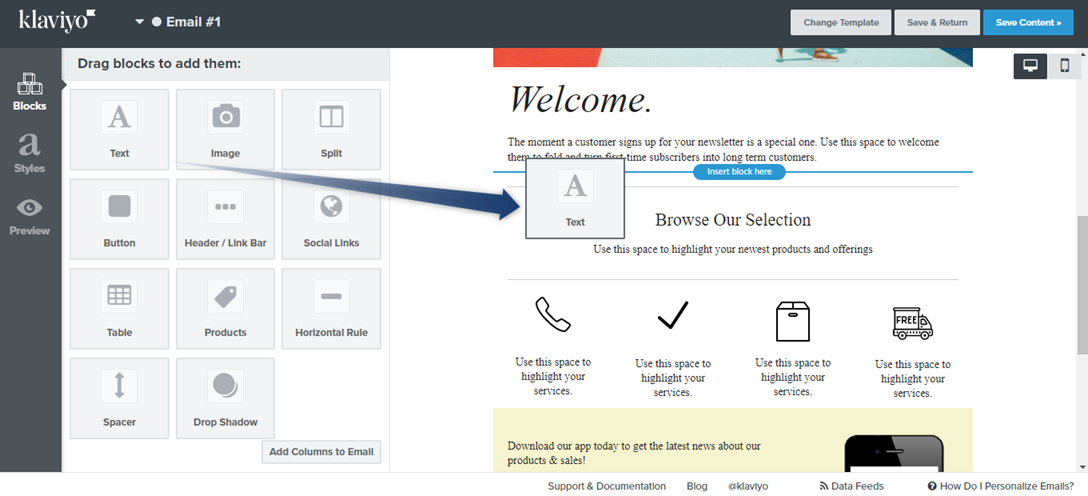Viewport: 1088px width, 496px height.
Task: Pick the Header / Link Bar block
Action: pyautogui.click(x=226, y=219)
